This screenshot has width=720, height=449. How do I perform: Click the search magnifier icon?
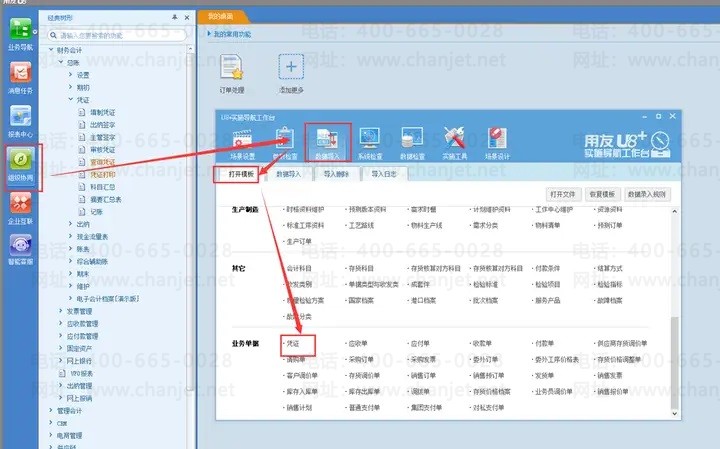[53, 35]
